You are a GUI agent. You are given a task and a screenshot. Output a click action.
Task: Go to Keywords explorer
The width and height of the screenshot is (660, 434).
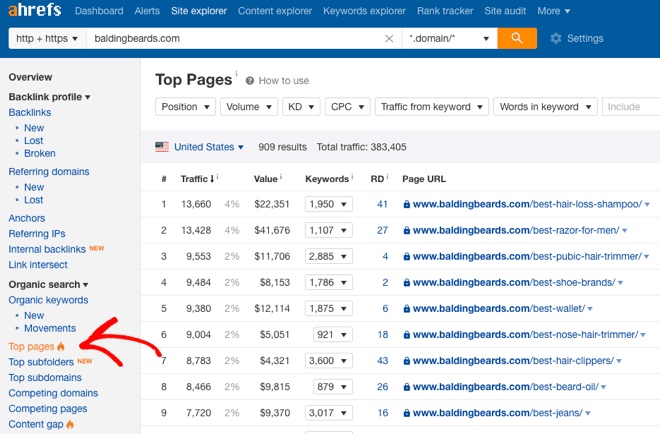click(x=365, y=11)
